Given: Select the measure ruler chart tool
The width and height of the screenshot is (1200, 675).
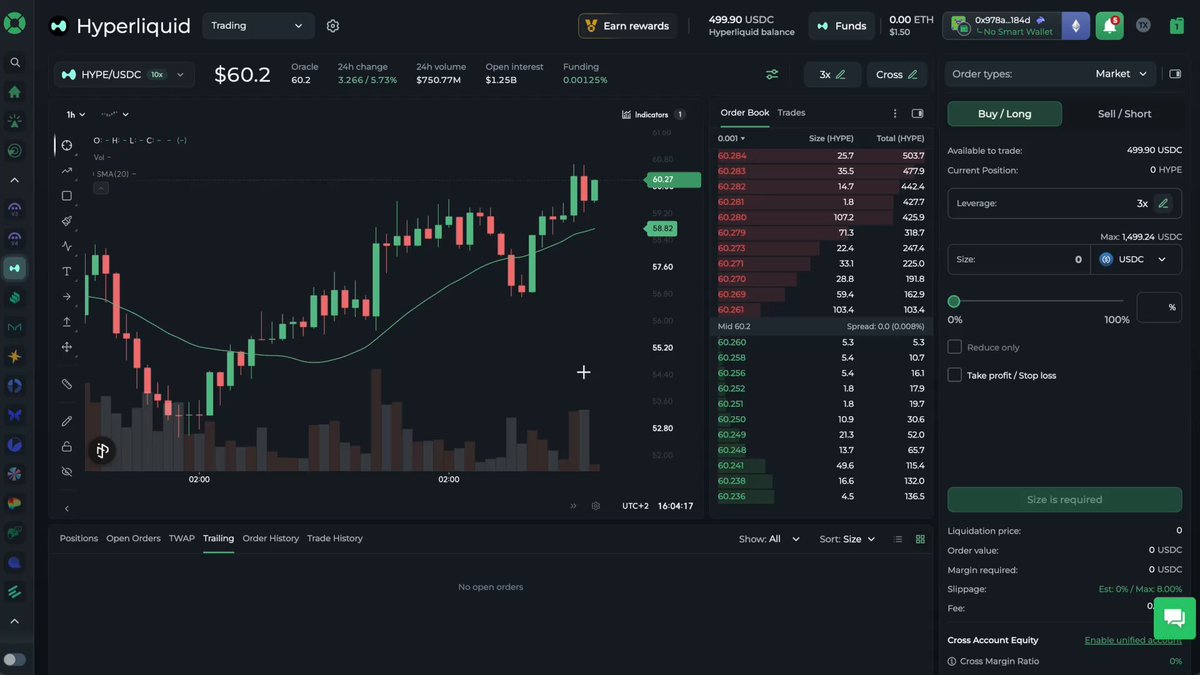Looking at the screenshot, I should [67, 384].
